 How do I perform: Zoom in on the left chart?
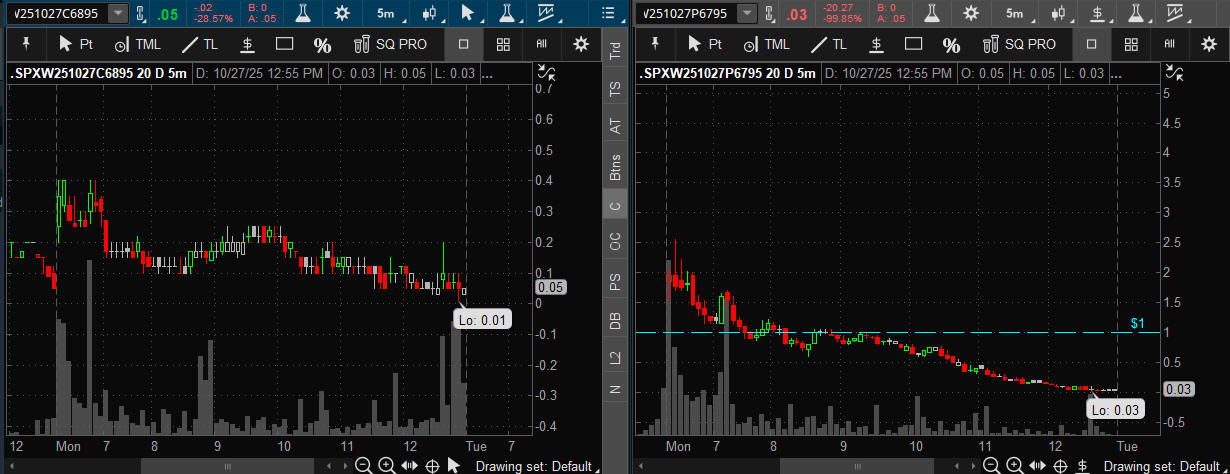386,465
